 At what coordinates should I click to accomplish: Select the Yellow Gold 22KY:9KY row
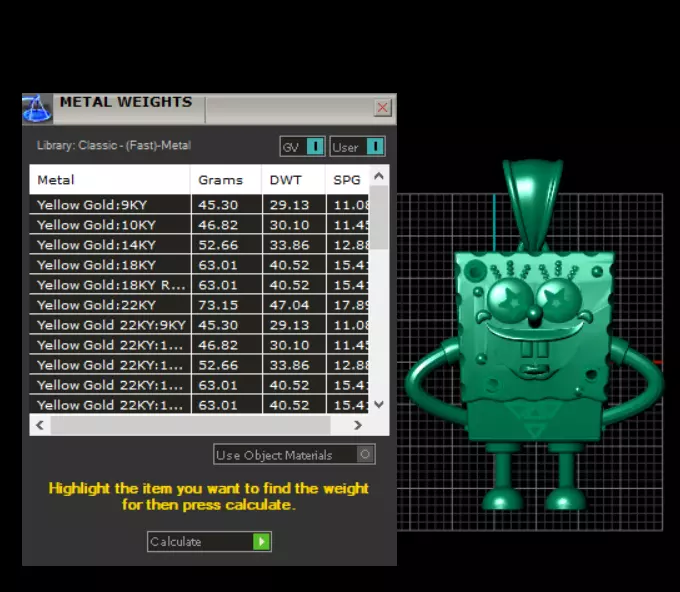[x=199, y=325]
